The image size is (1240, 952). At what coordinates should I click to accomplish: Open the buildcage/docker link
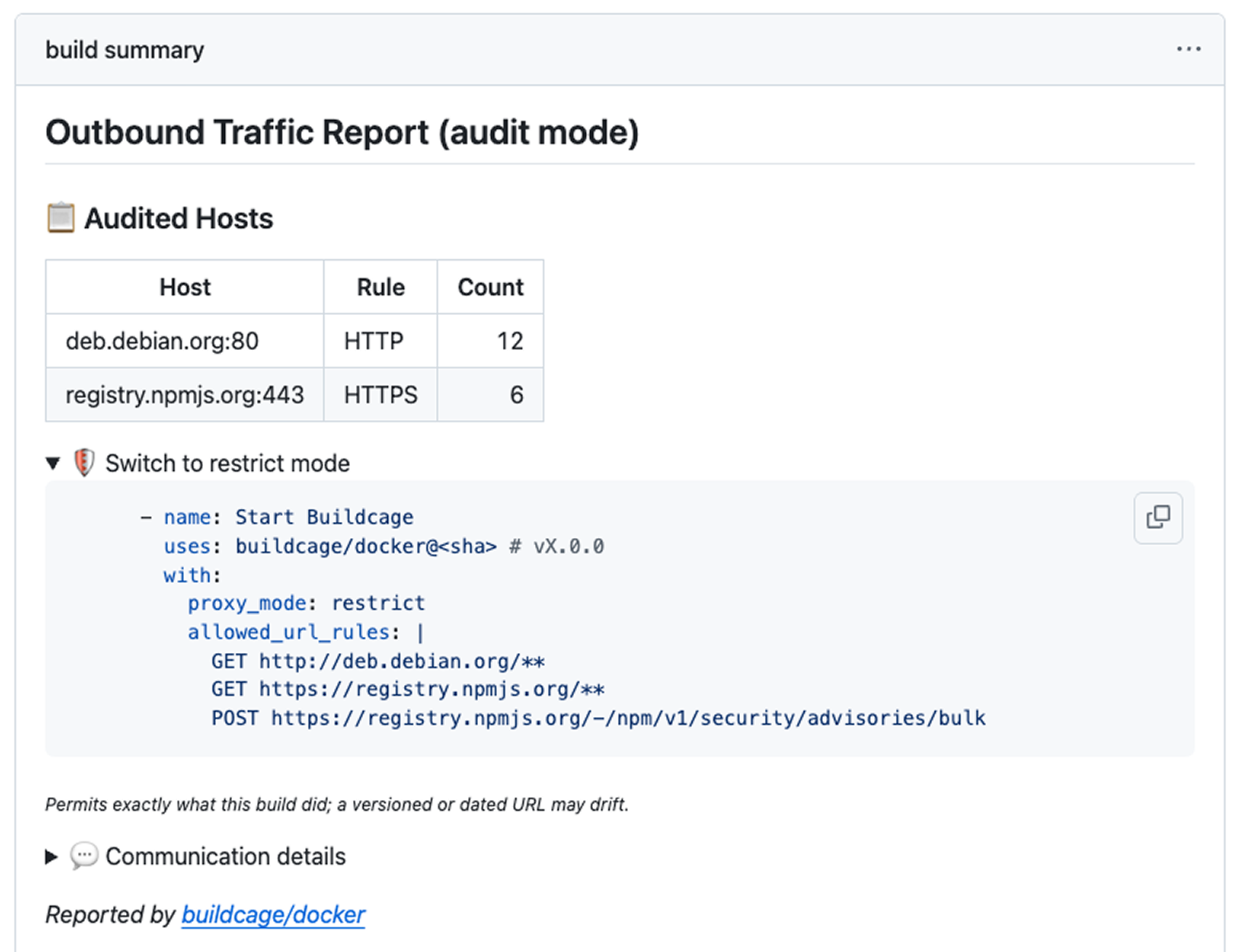click(x=274, y=914)
